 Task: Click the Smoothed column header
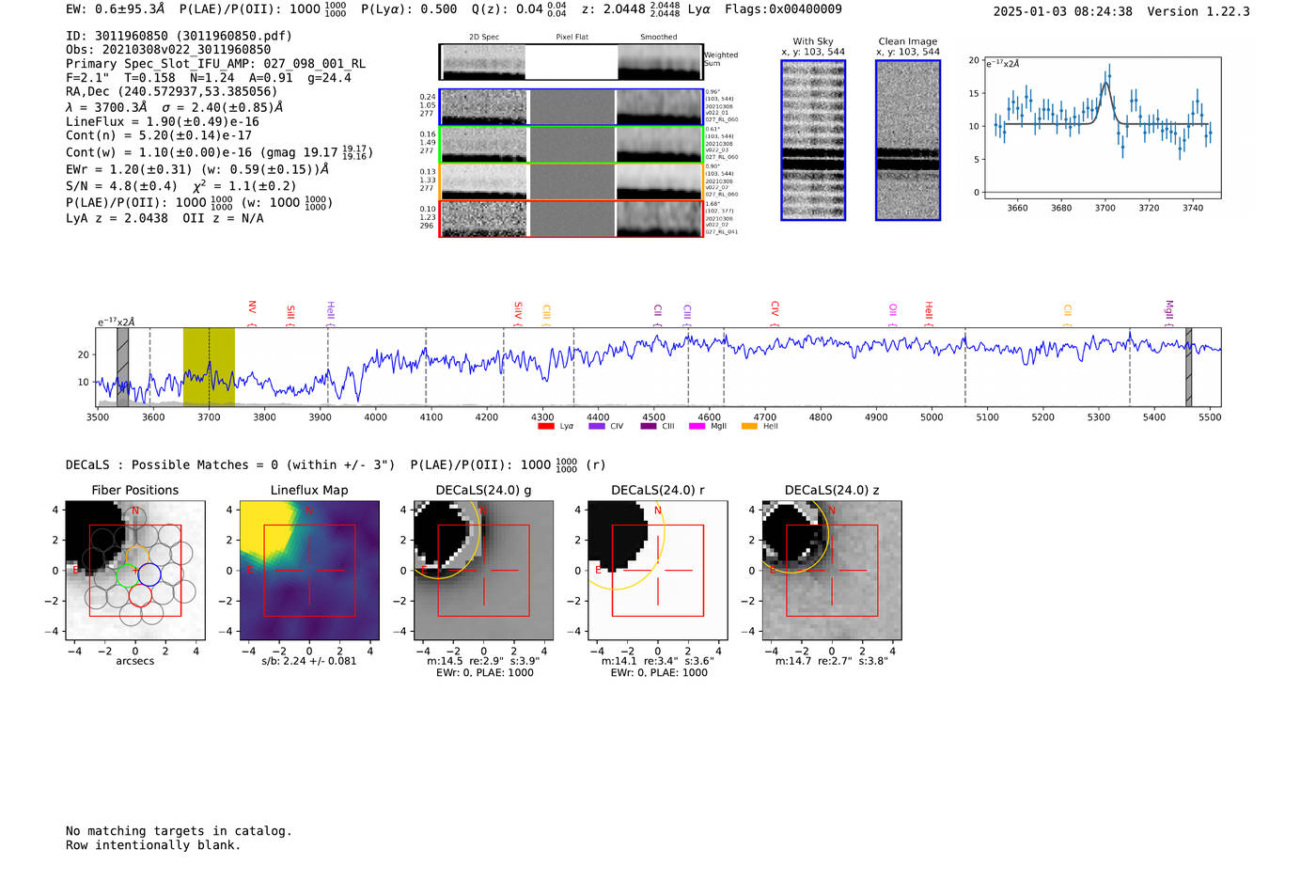(659, 38)
